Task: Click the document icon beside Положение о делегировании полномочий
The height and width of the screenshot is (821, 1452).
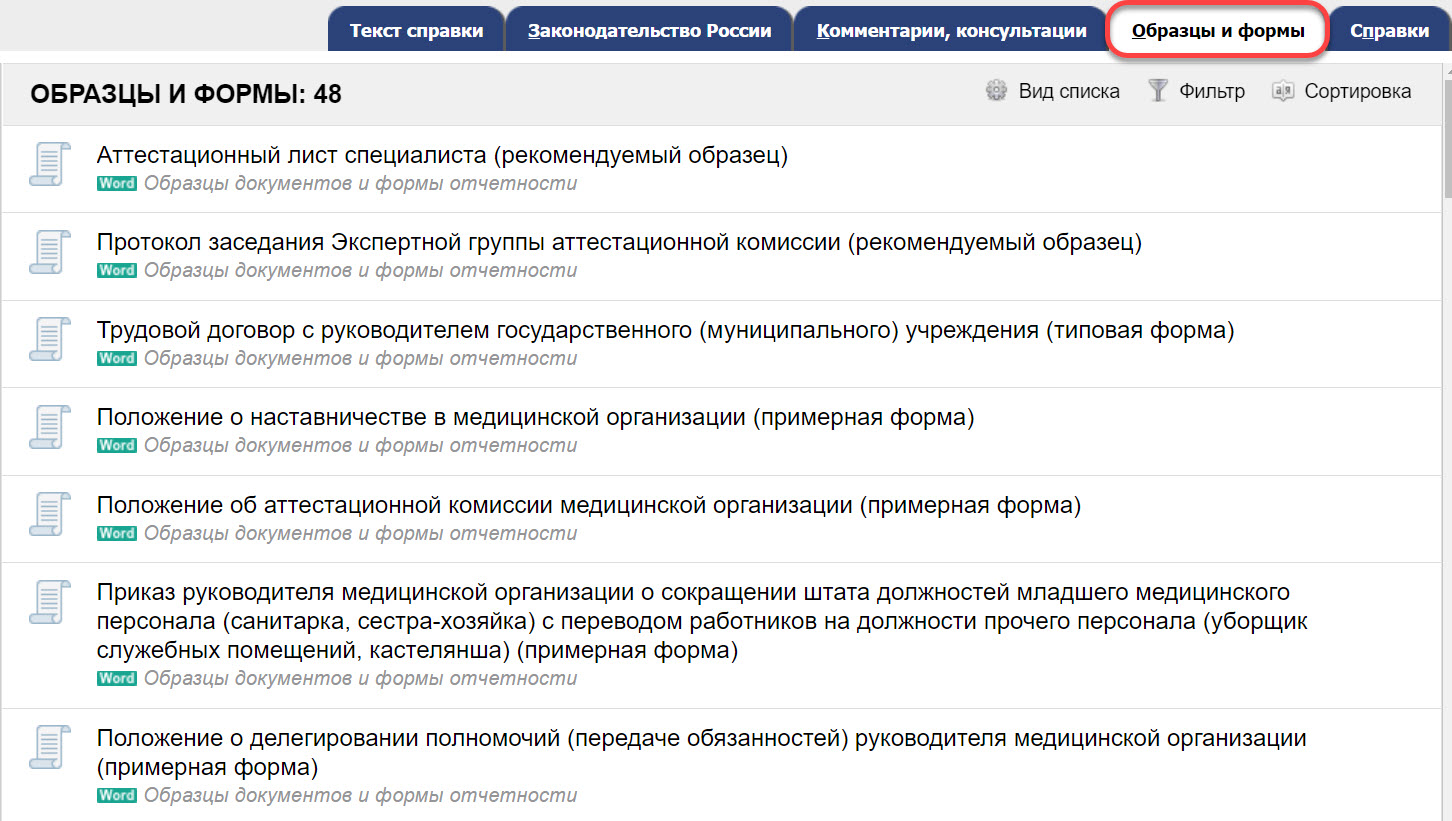Action: click(49, 748)
